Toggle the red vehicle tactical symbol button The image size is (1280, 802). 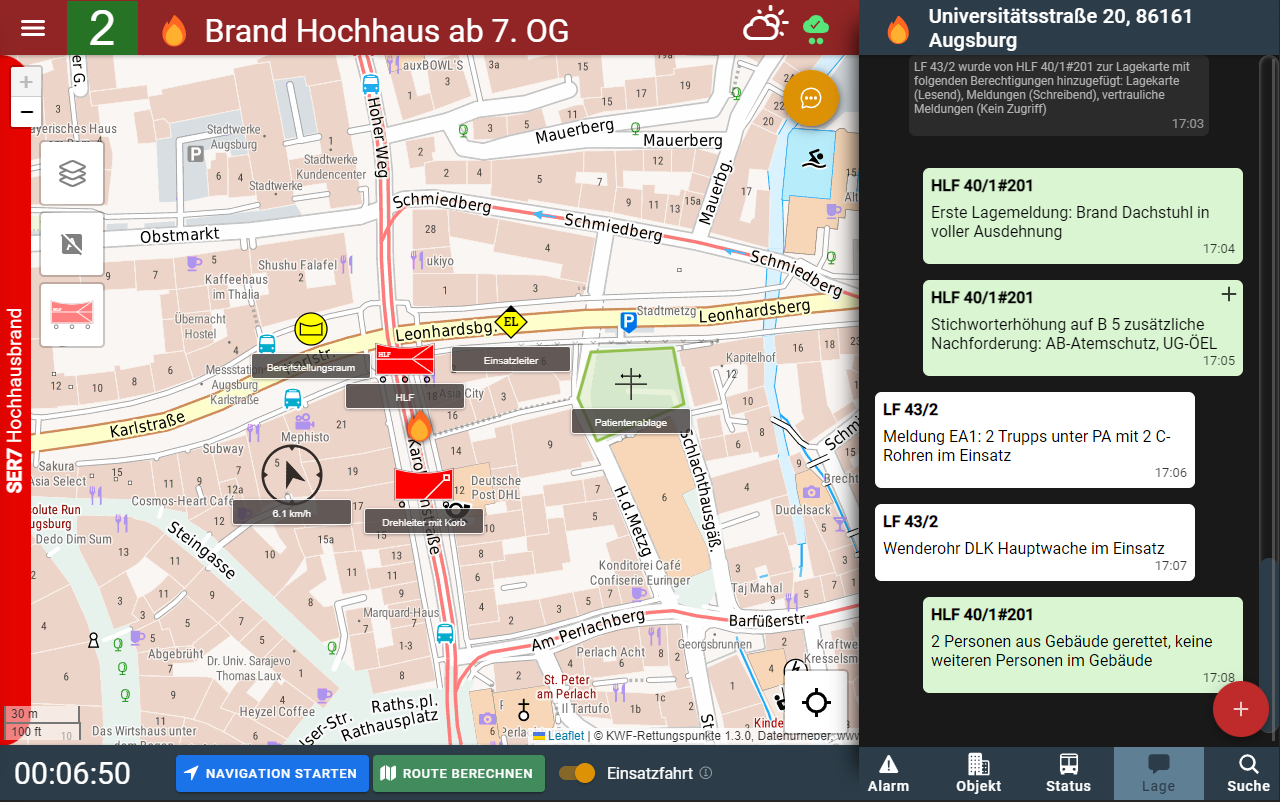point(72,314)
